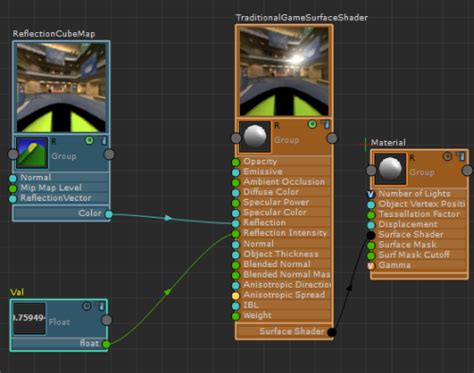
Task: Click the Displacement input port
Action: pyautogui.click(x=371, y=225)
